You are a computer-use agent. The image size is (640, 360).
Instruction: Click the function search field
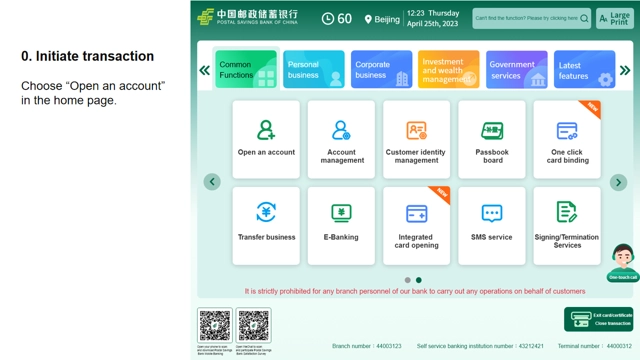pos(531,18)
